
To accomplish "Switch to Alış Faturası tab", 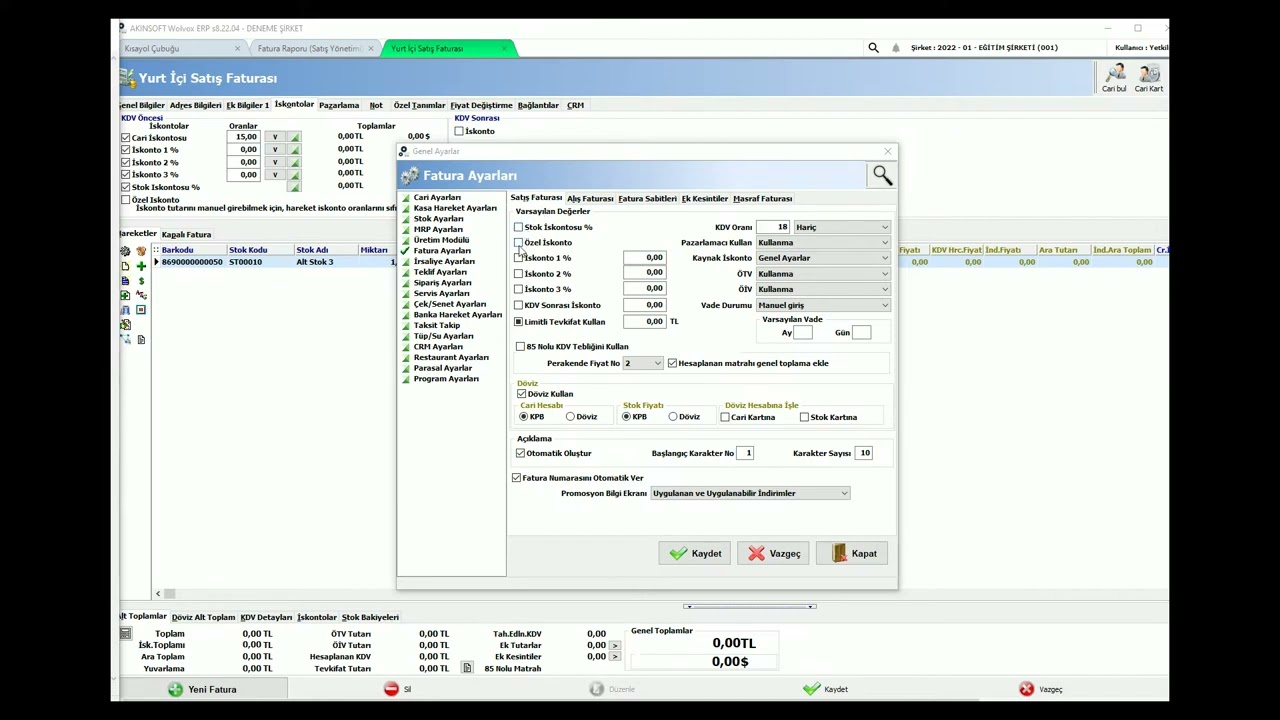I will (x=590, y=199).
